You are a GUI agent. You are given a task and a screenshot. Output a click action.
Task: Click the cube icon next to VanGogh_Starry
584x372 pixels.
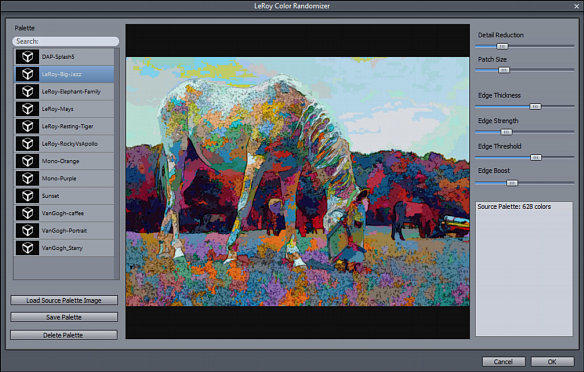(27, 248)
